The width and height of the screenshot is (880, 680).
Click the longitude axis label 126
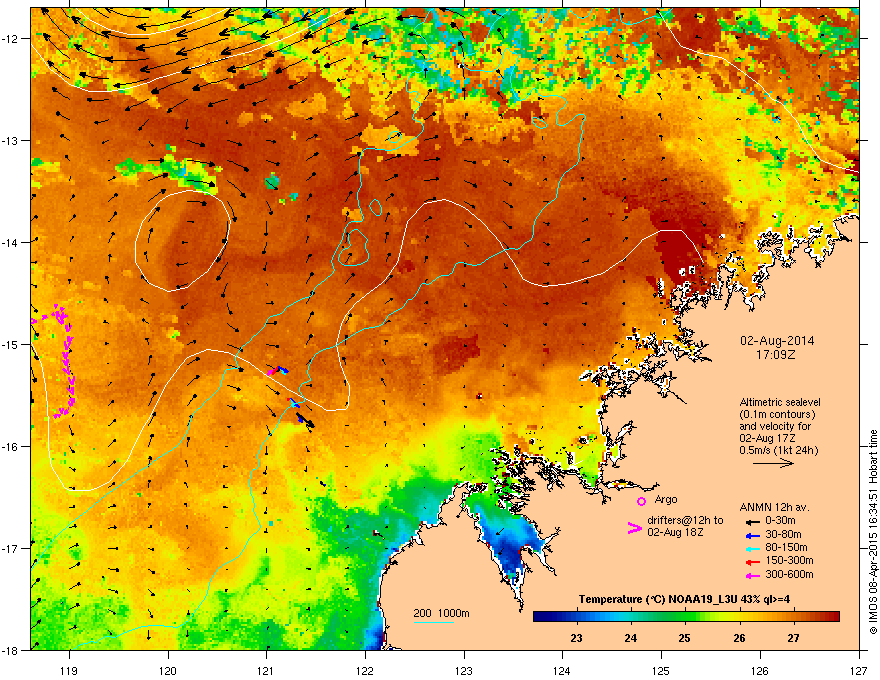760,670
